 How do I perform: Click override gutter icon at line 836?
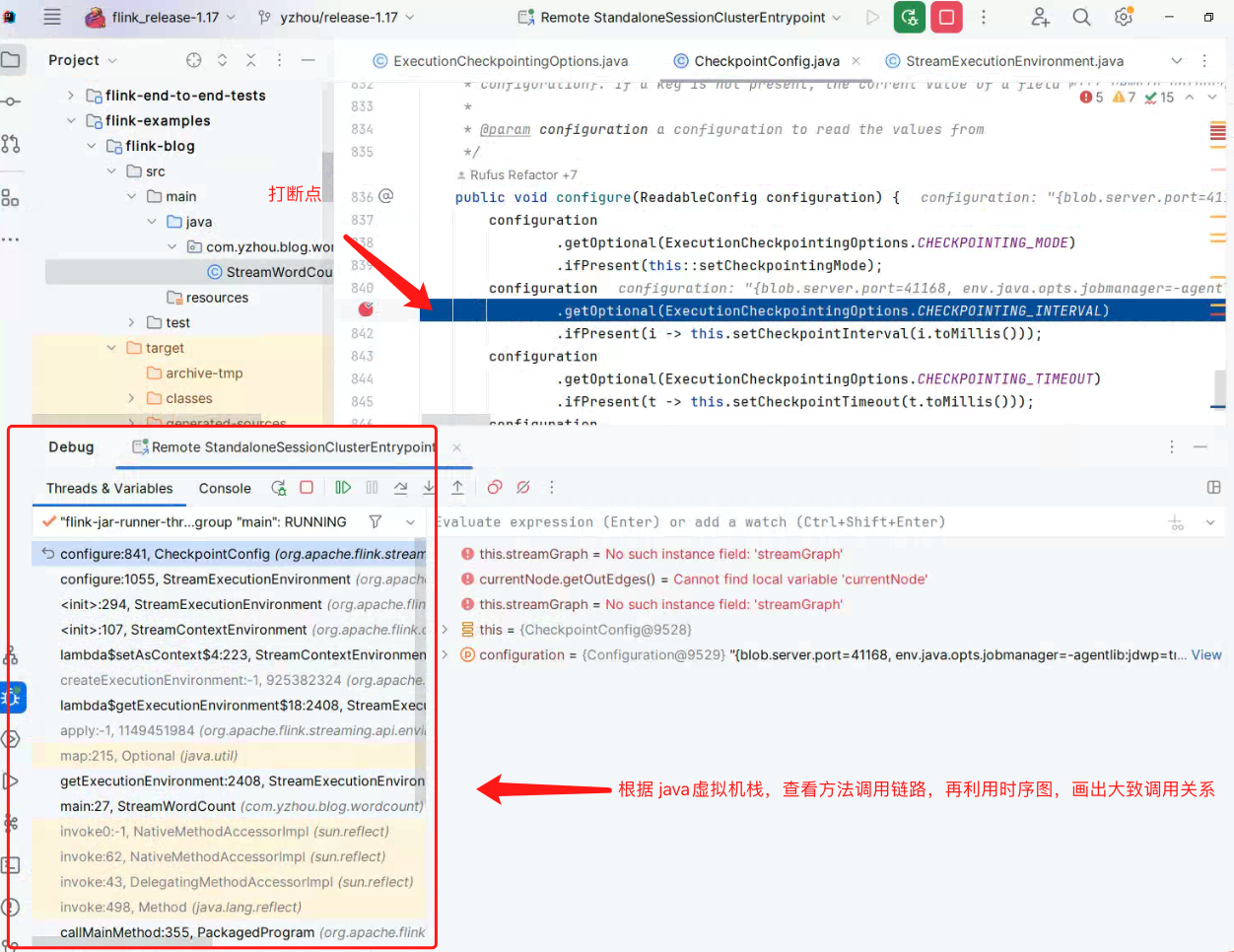pos(386,196)
